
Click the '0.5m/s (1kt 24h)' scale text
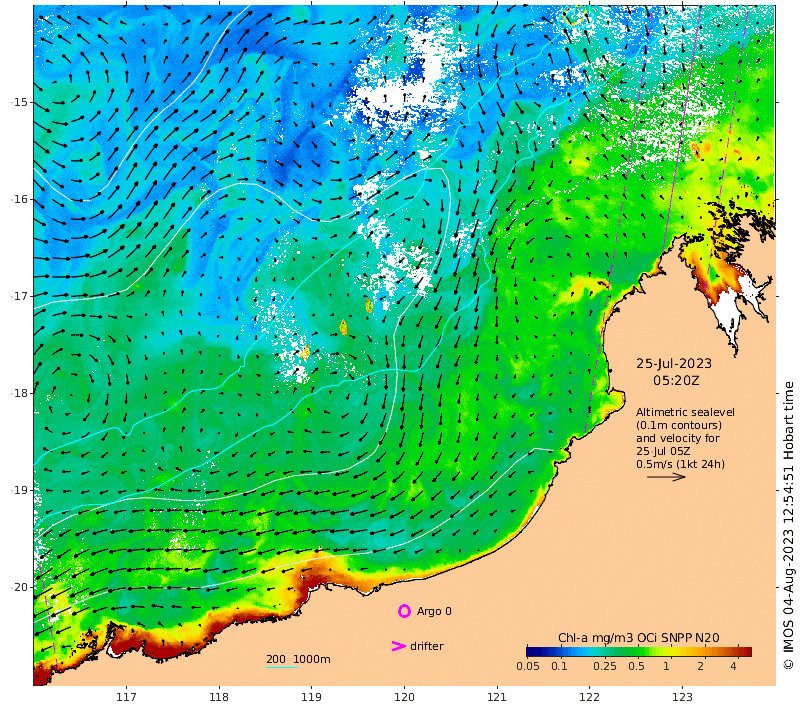(x=680, y=464)
